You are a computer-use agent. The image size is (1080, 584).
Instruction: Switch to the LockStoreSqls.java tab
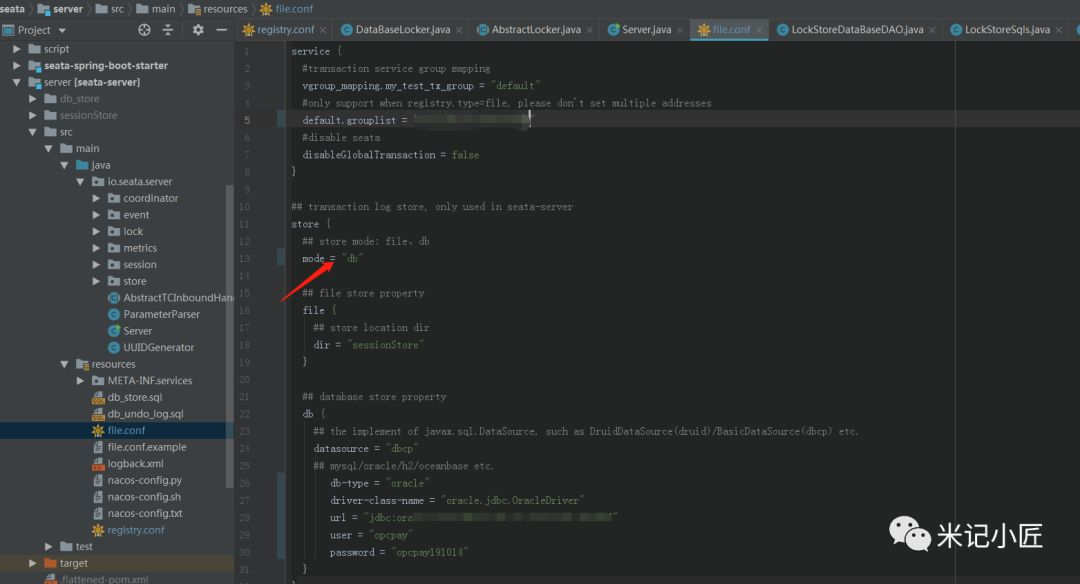(1007, 30)
